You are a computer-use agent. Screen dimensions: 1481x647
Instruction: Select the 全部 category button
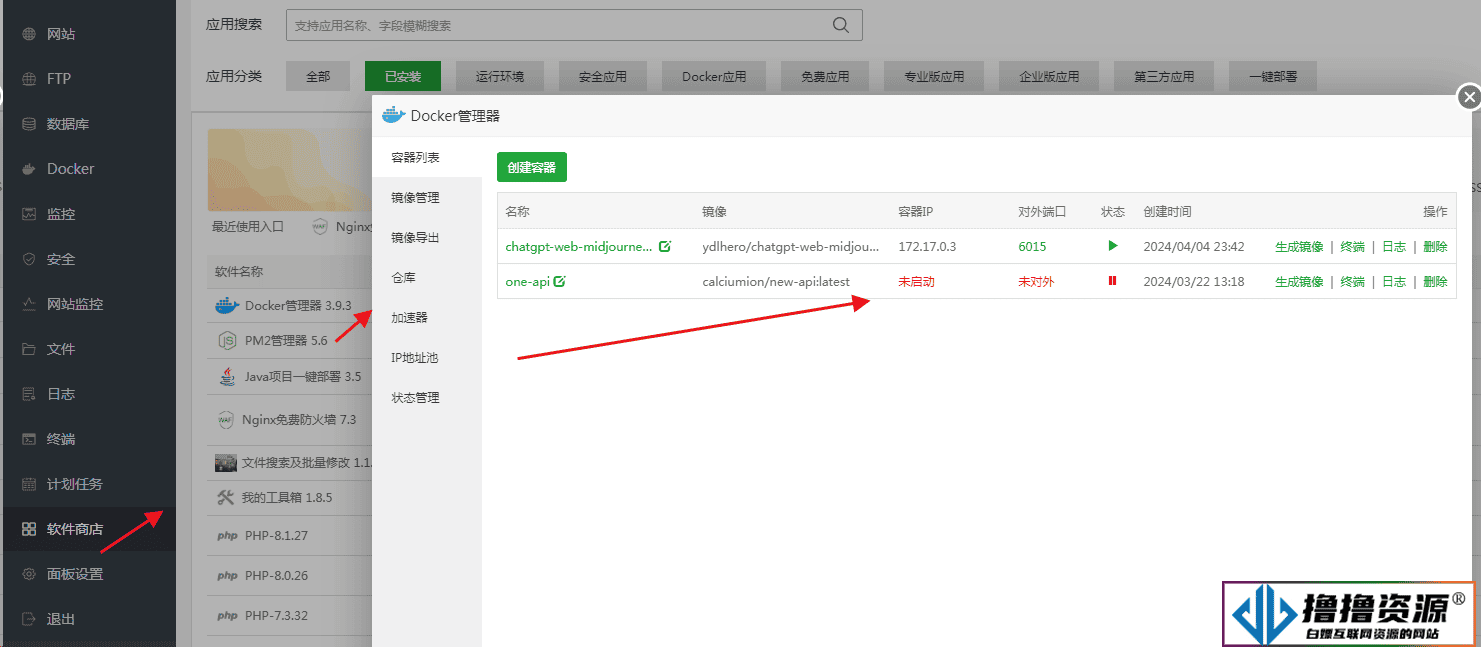318,76
